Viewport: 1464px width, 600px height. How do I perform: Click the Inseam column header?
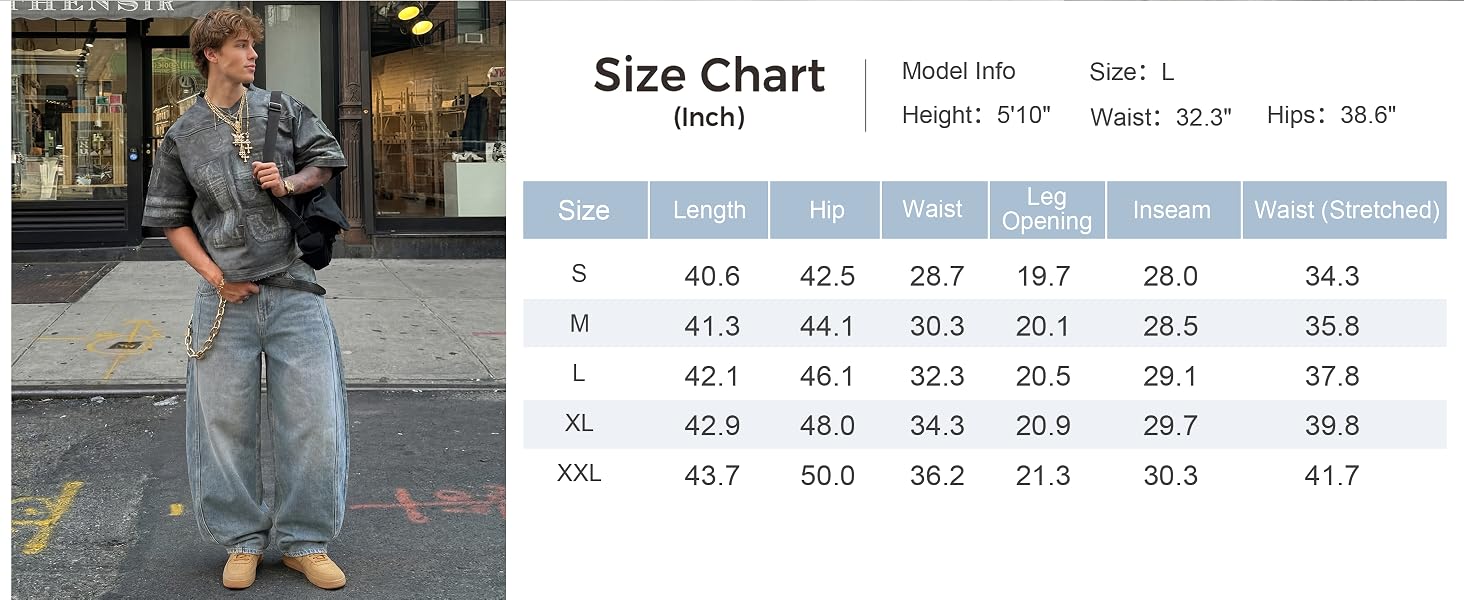(x=1173, y=210)
